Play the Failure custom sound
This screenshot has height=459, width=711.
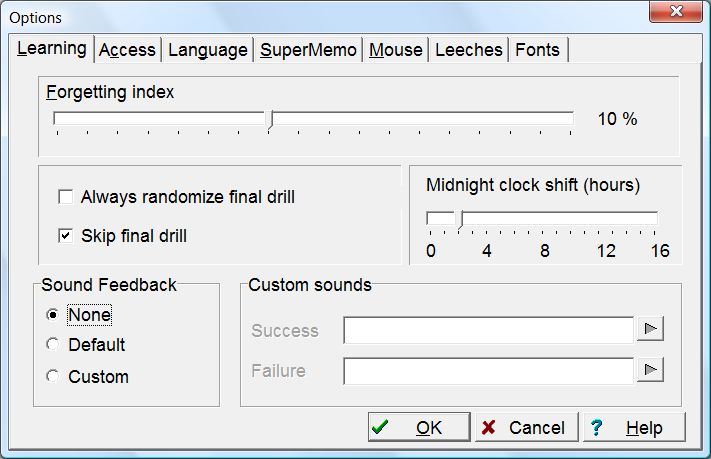pyautogui.click(x=650, y=371)
